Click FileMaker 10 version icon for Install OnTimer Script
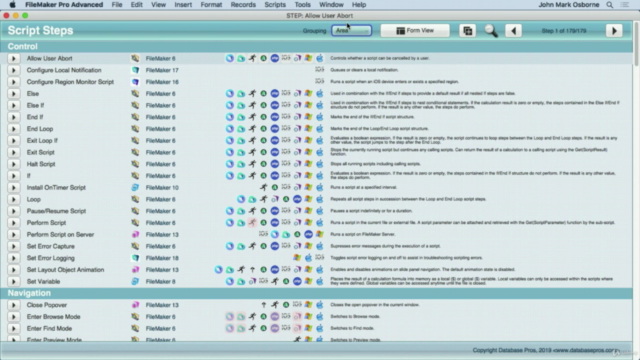 pos(135,188)
